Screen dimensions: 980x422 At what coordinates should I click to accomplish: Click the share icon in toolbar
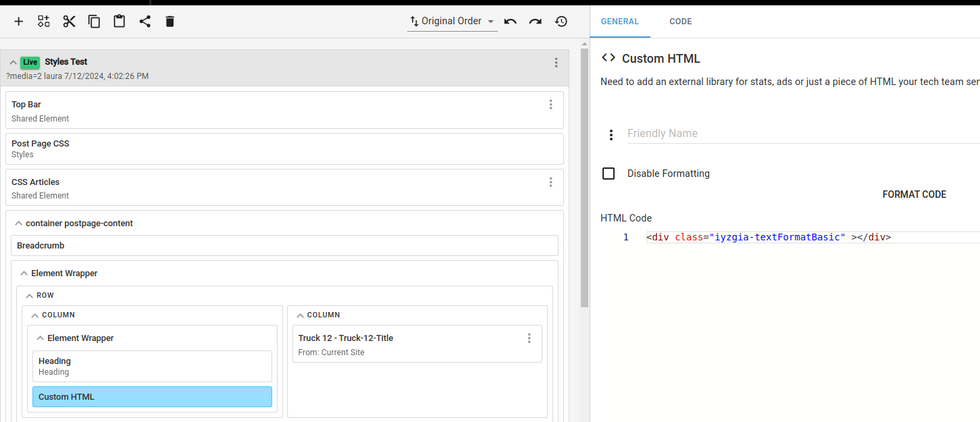[x=145, y=21]
